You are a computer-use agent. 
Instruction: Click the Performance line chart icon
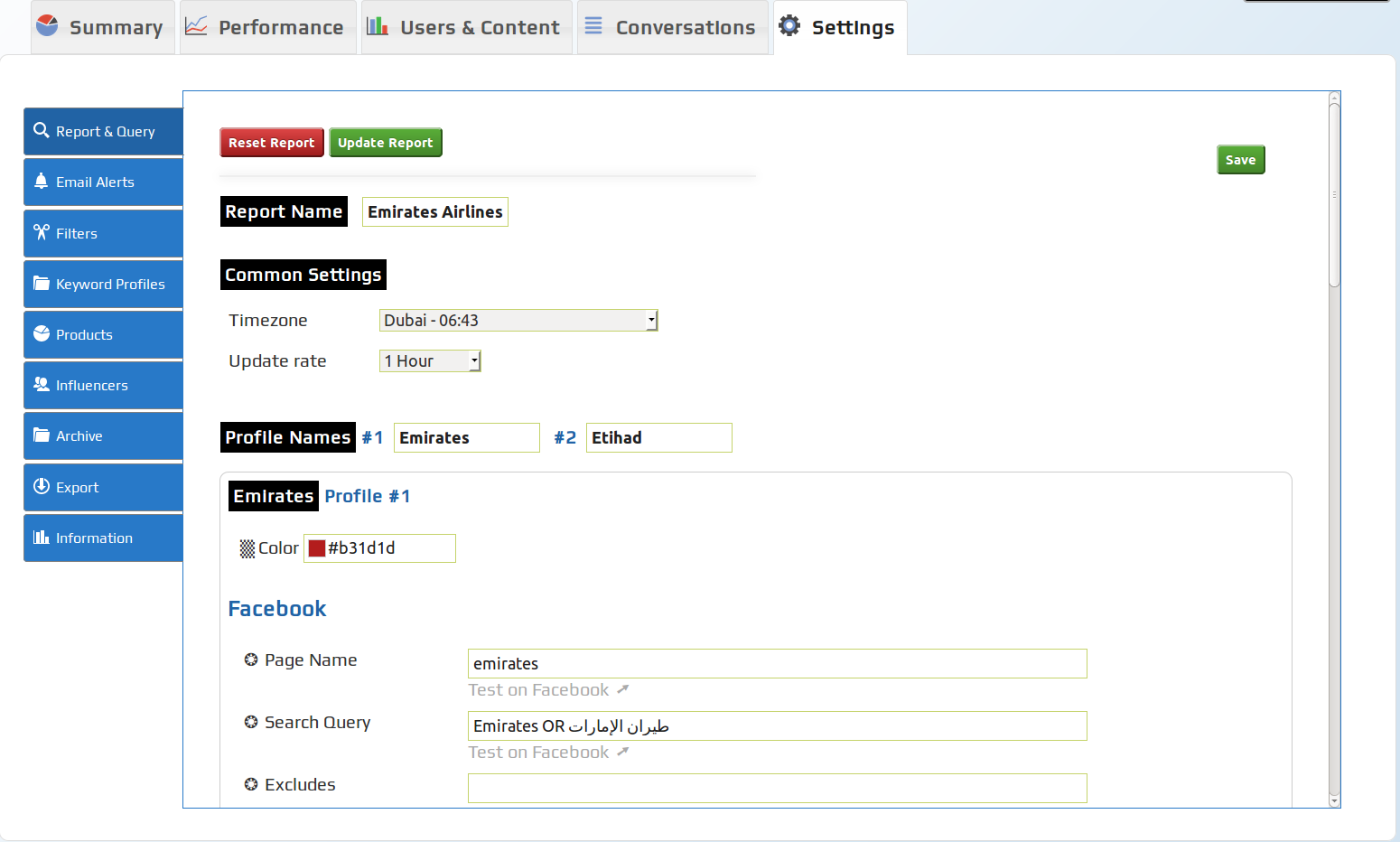point(196,25)
